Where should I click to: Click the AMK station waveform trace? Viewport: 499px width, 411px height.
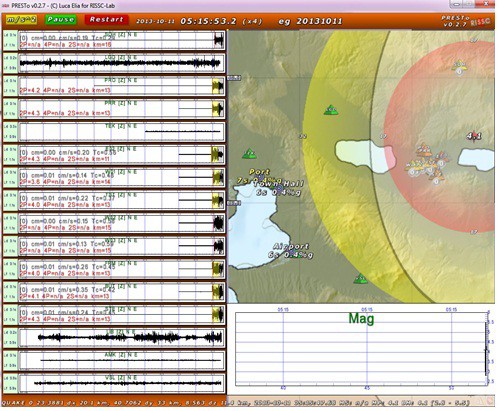[x=121, y=360]
